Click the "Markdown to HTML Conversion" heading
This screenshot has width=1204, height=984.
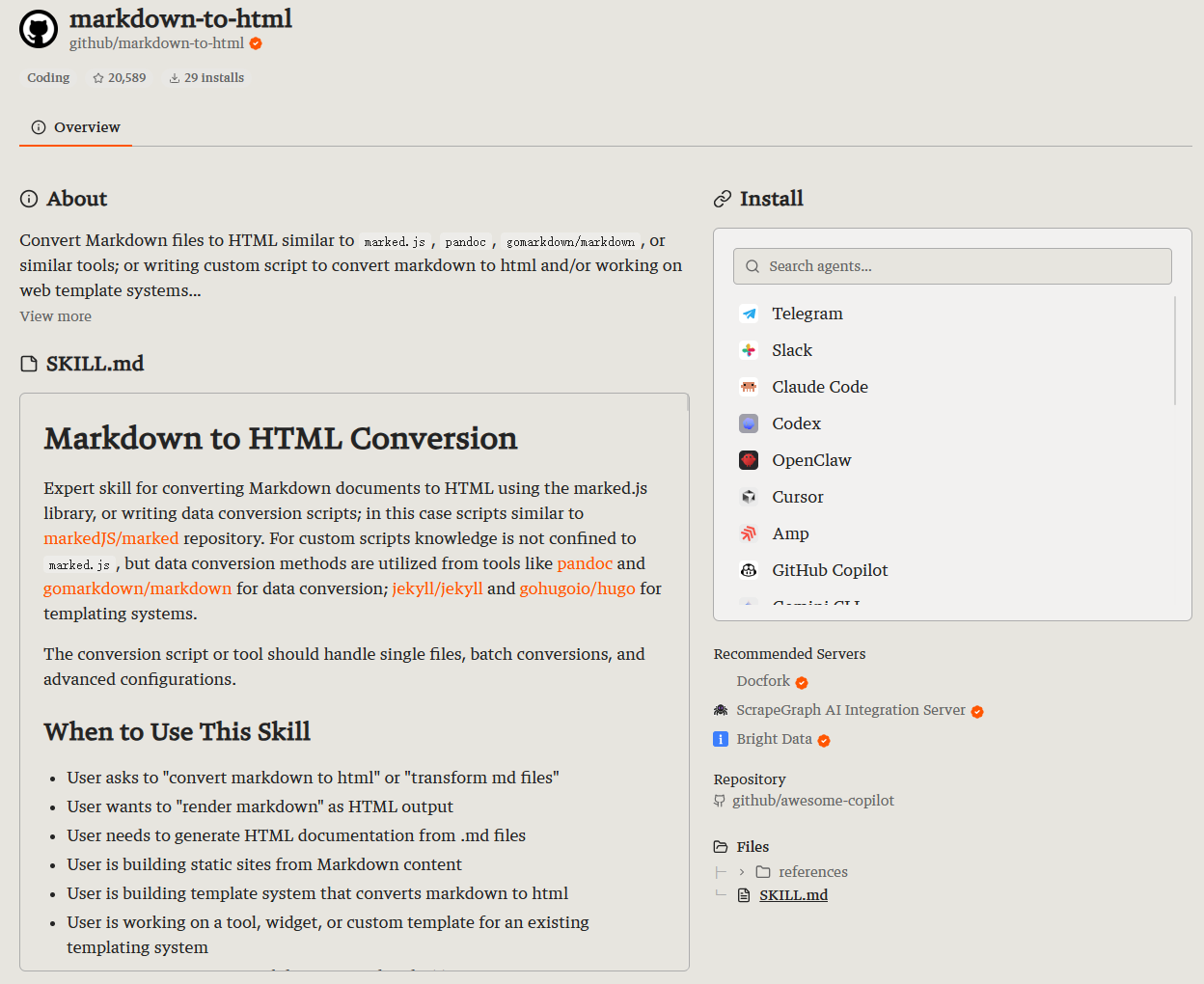[x=281, y=439]
